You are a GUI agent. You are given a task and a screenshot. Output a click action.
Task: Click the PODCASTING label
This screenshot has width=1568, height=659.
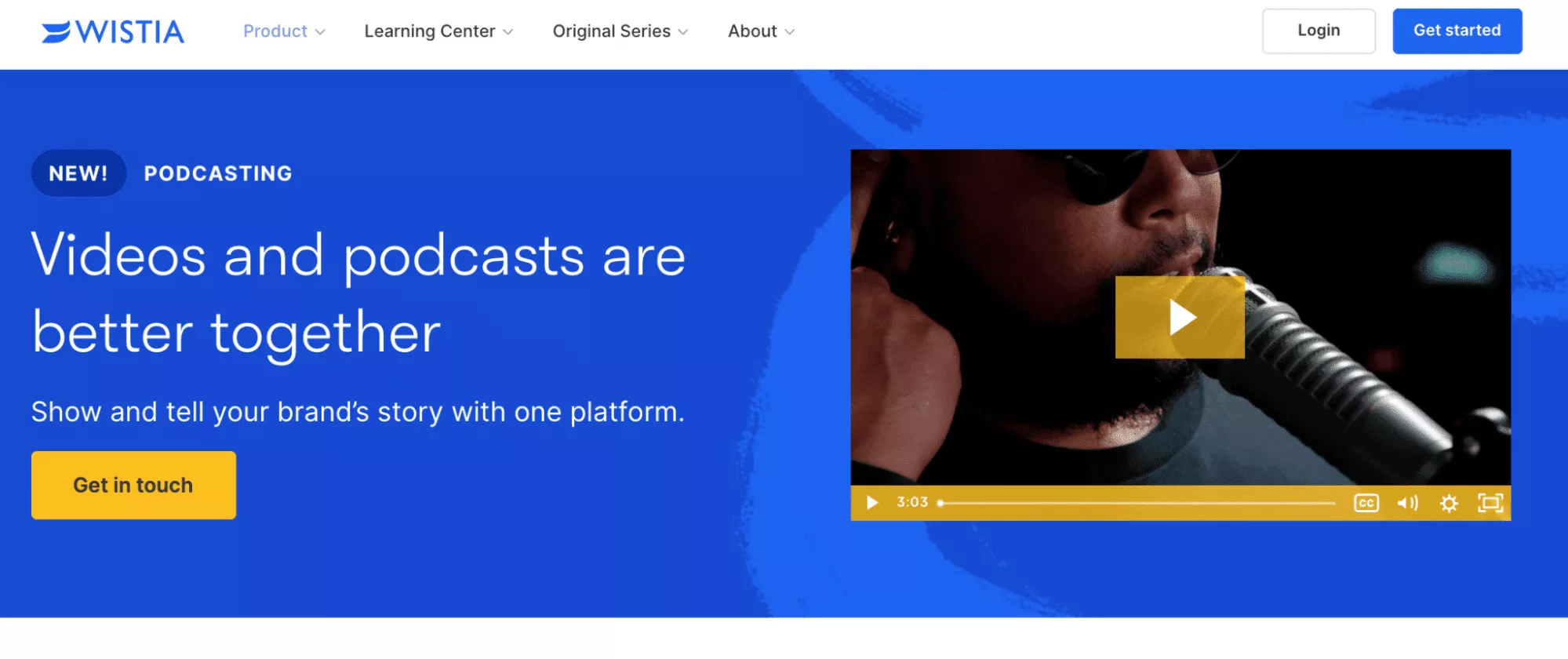coord(218,173)
